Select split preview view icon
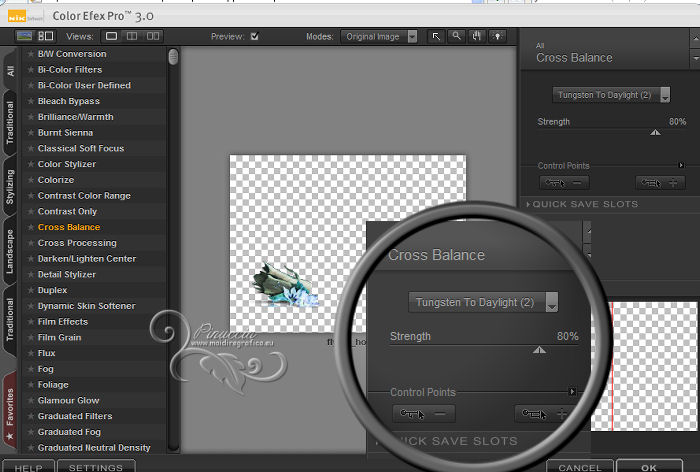This screenshot has width=700, height=472. point(132,36)
